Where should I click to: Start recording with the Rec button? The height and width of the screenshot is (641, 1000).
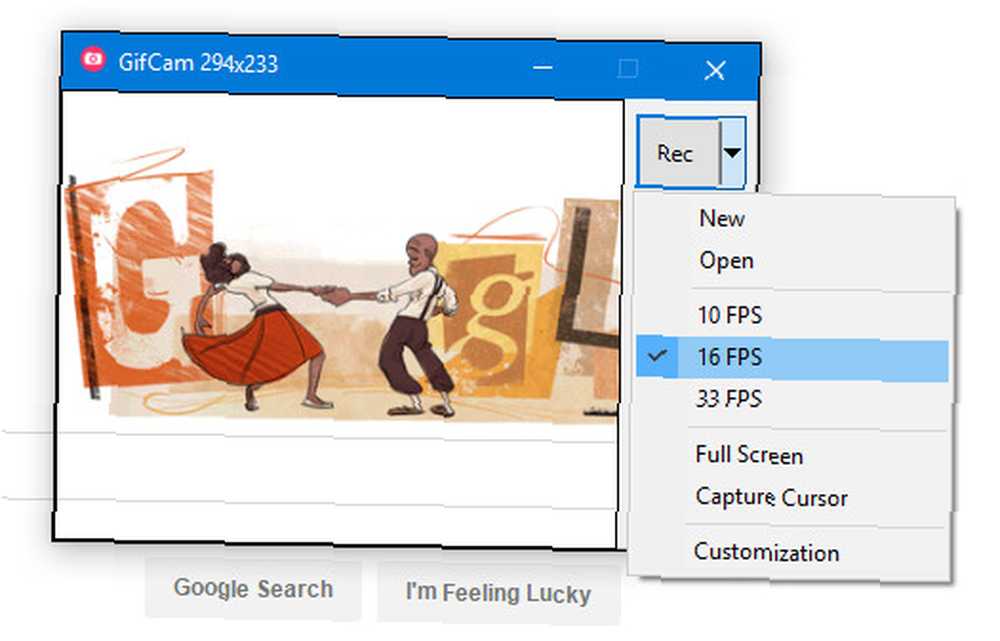pyautogui.click(x=679, y=153)
